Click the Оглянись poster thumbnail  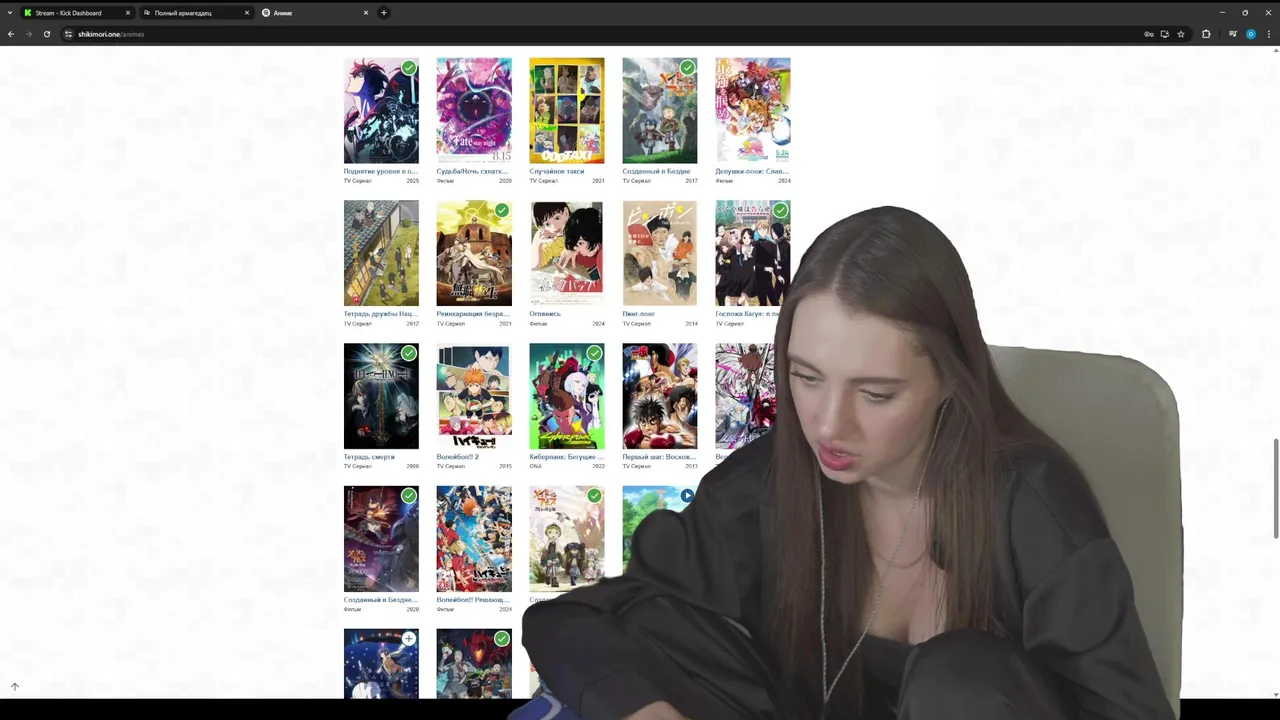(567, 253)
